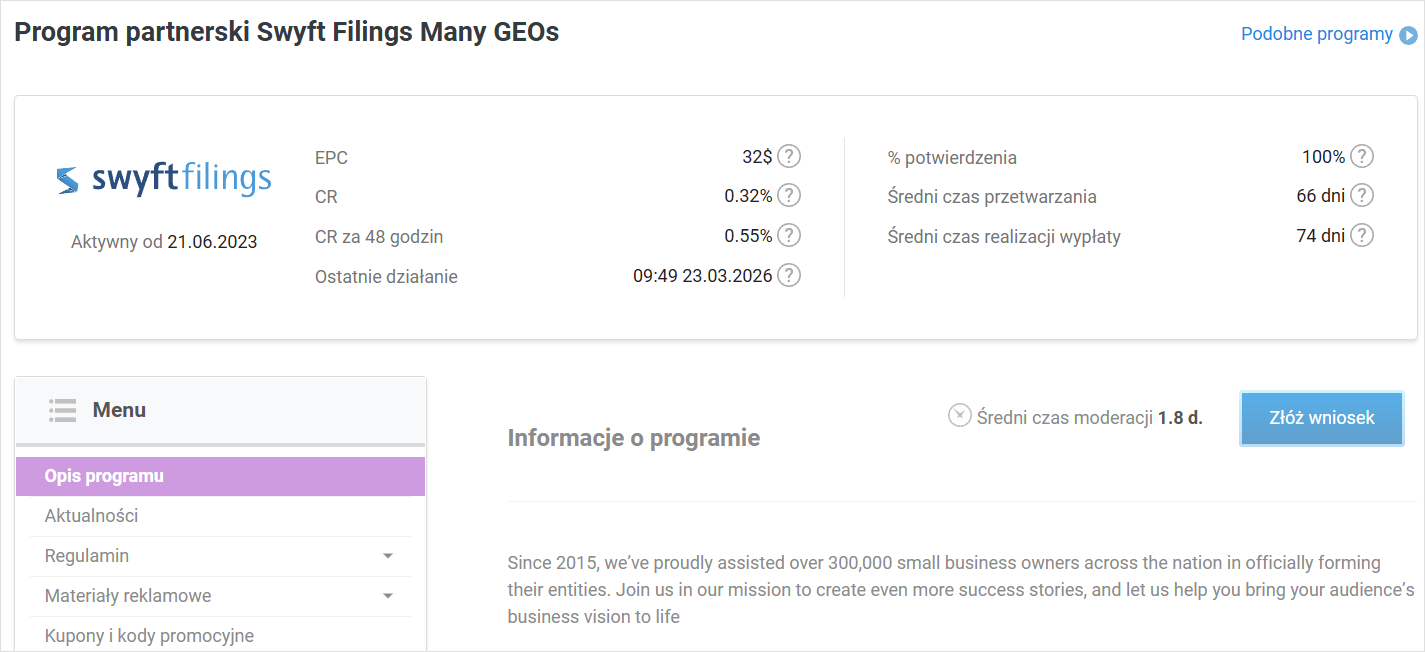The height and width of the screenshot is (652, 1425).
Task: Click the clock icon beside Średni czas moderacji
Action: [x=960, y=415]
